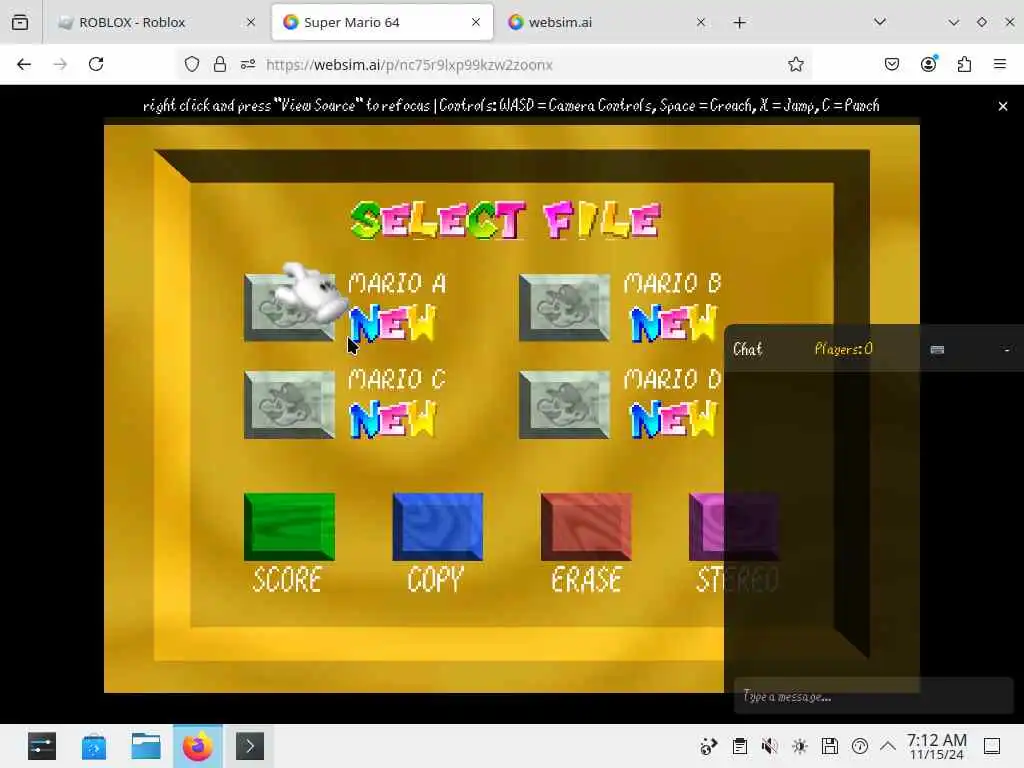Open Firefox account menu
Screen dimensions: 1024x768
coord(928,64)
